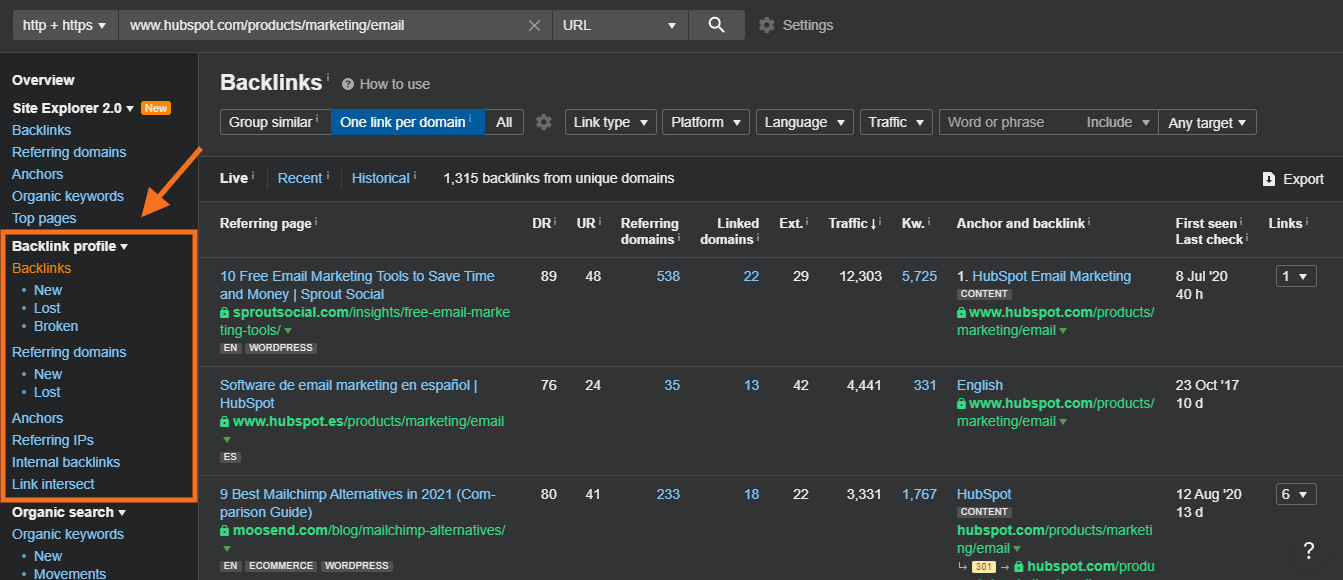Click the question mark help icon bottom right

[x=1309, y=550]
